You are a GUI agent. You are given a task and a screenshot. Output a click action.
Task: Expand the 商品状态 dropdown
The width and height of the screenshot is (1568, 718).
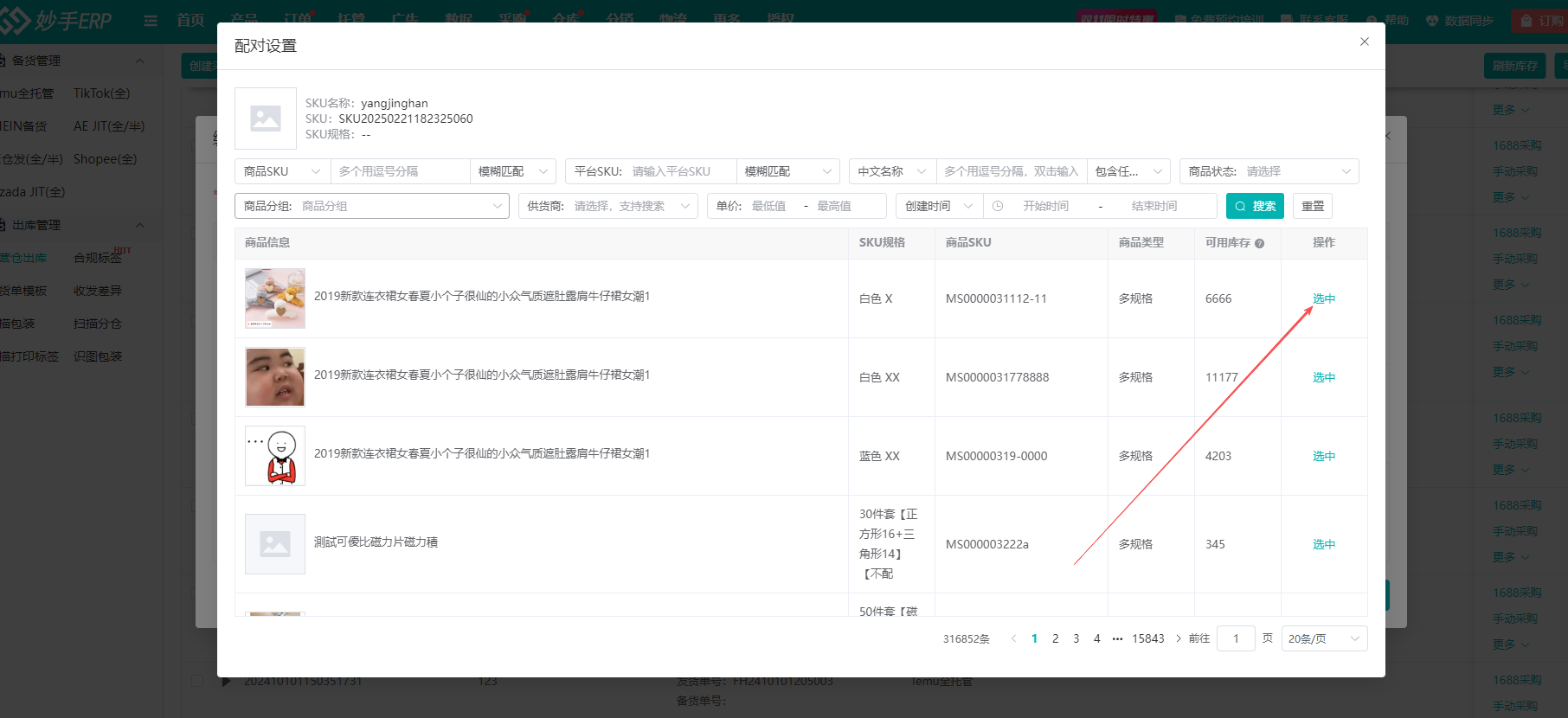[1269, 171]
